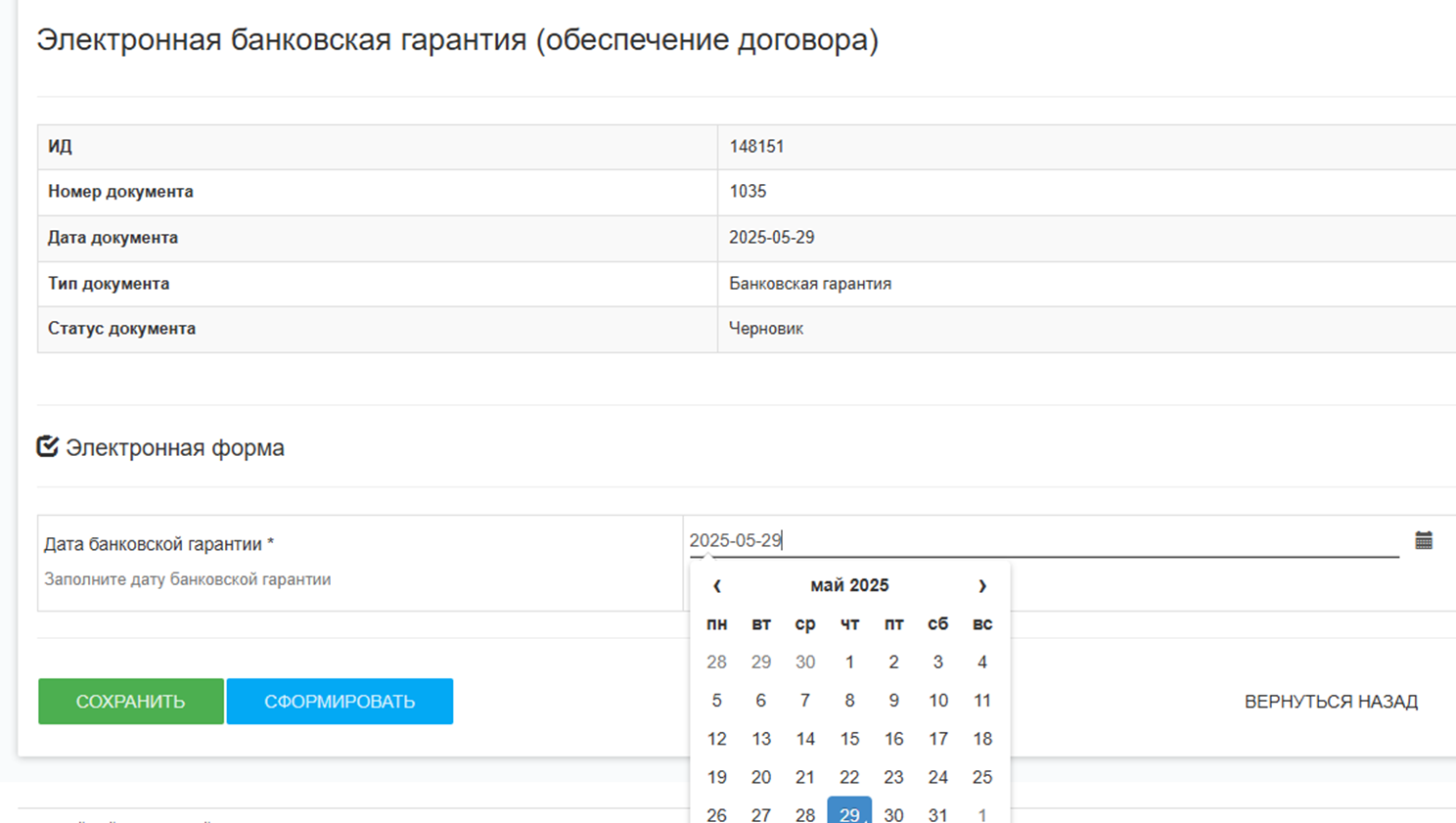Select May 15 in the calendar

[849, 739]
